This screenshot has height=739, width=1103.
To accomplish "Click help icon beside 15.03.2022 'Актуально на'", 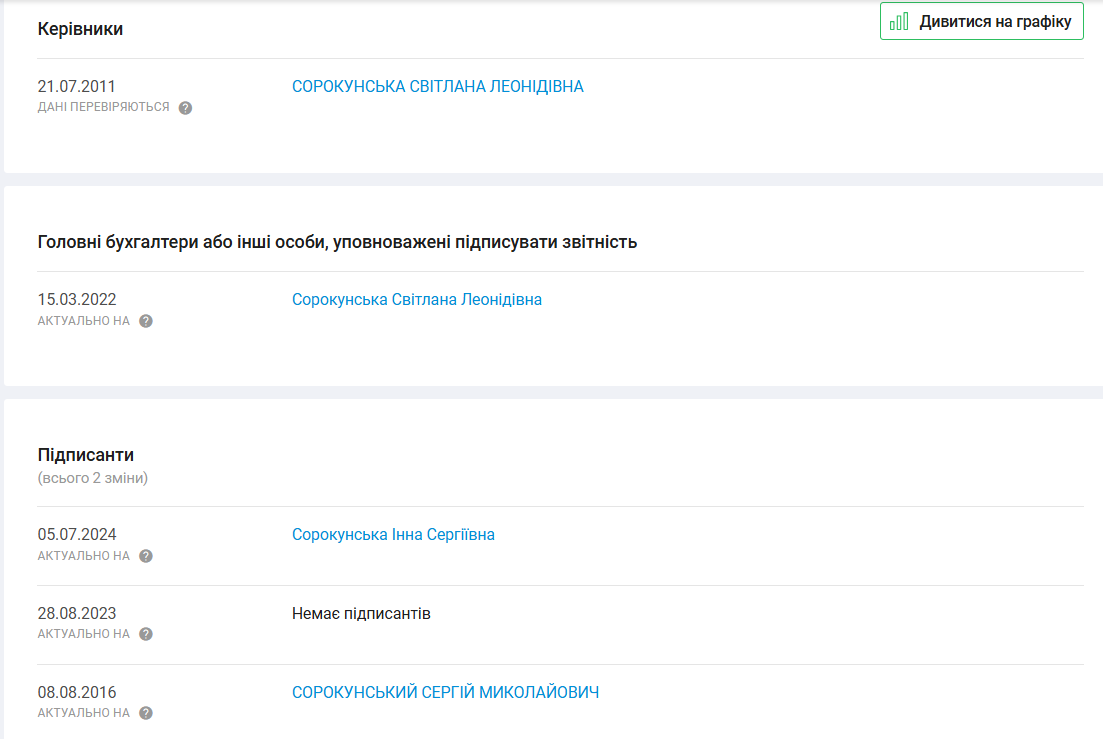I will coord(146,321).
